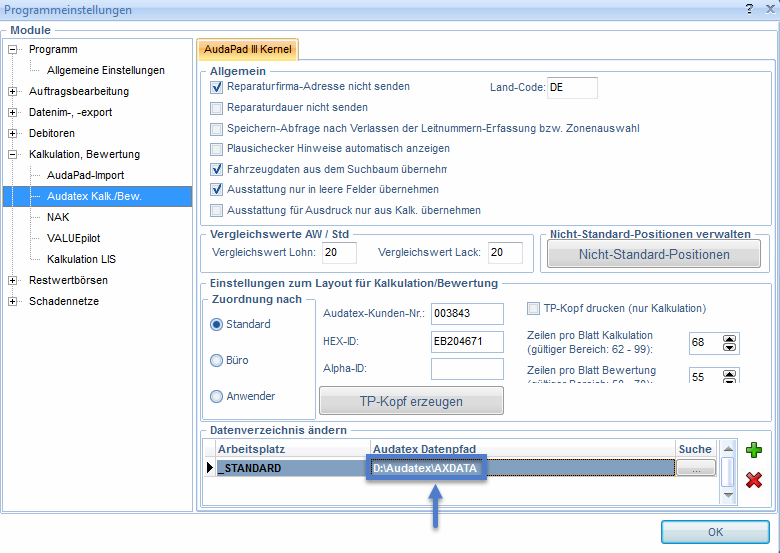Viewport: 780px width, 553px height.
Task: Select Datenim-, -export tree label
Action: (x=70, y=112)
